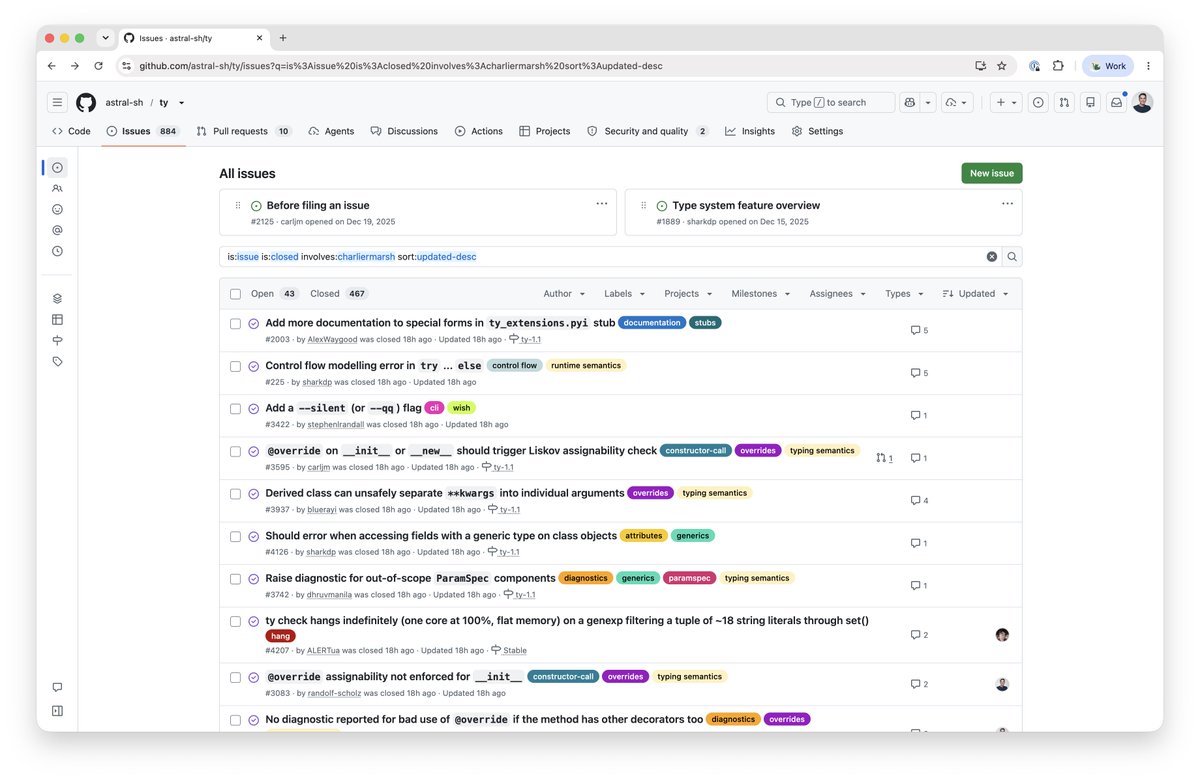Open the browser extensions puzzle icon
This screenshot has width=1200, height=780.
[x=1058, y=66]
